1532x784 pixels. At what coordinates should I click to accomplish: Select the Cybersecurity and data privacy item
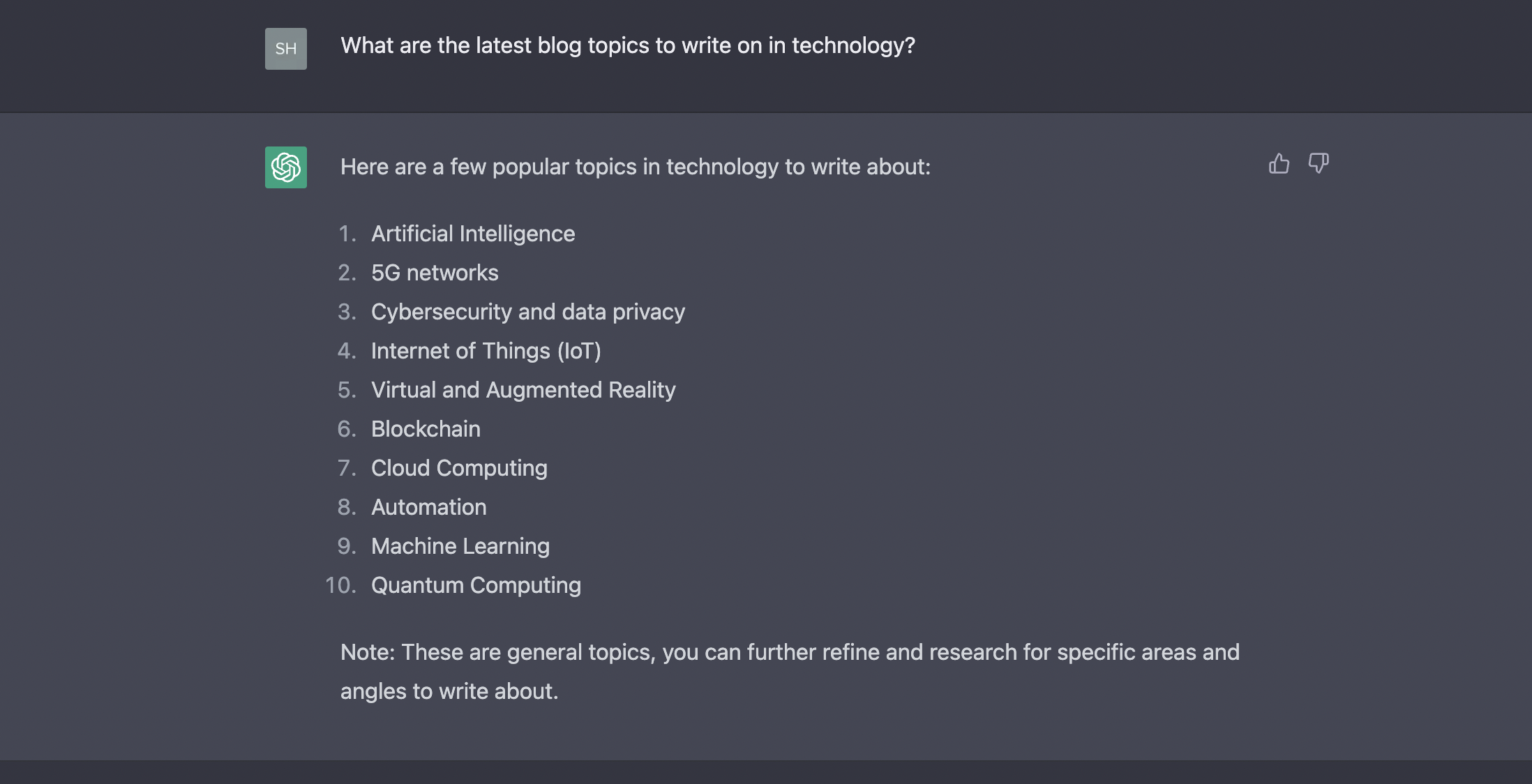coord(528,311)
